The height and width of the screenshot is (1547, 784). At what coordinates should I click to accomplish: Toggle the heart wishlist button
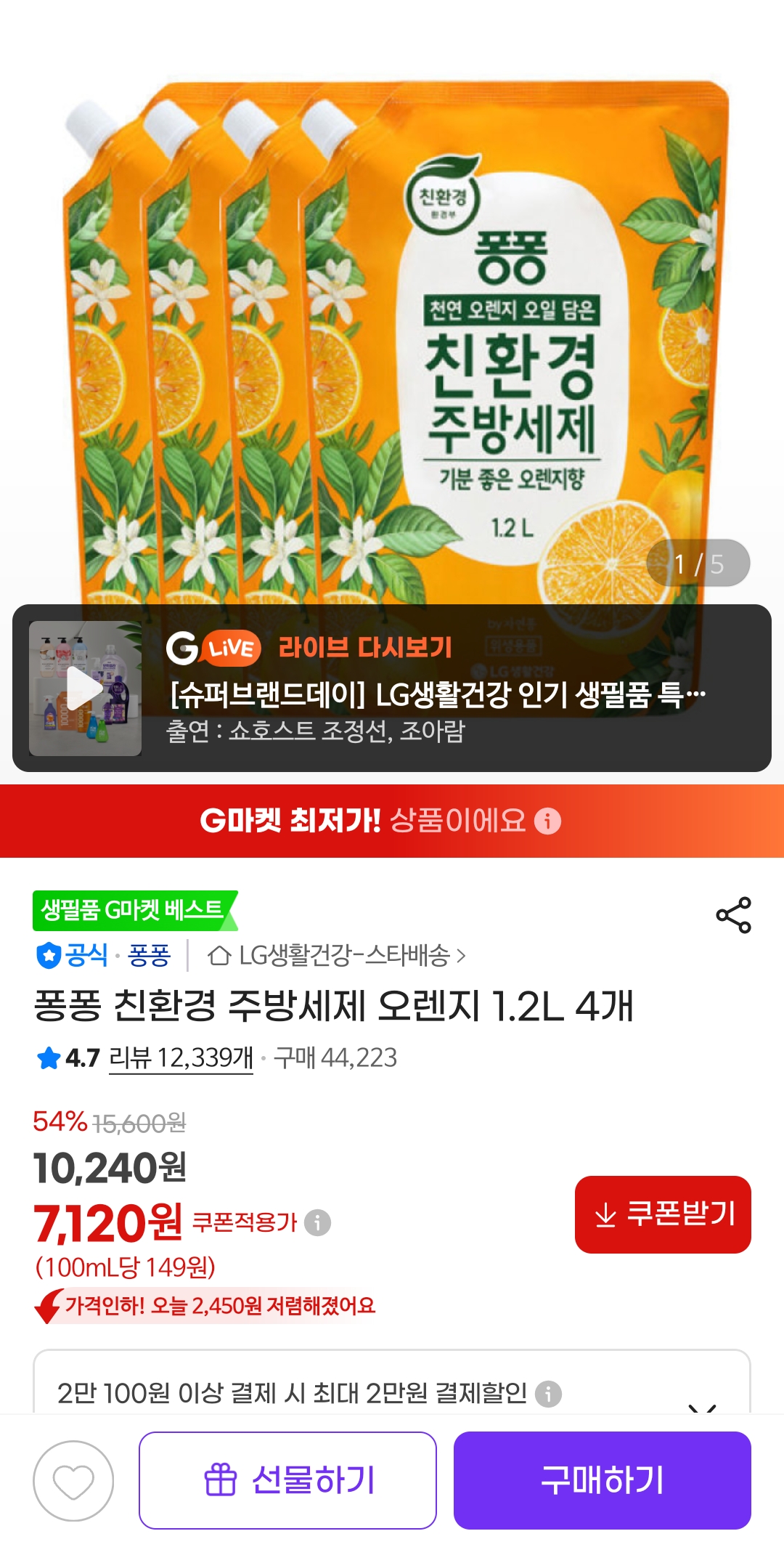(73, 1481)
